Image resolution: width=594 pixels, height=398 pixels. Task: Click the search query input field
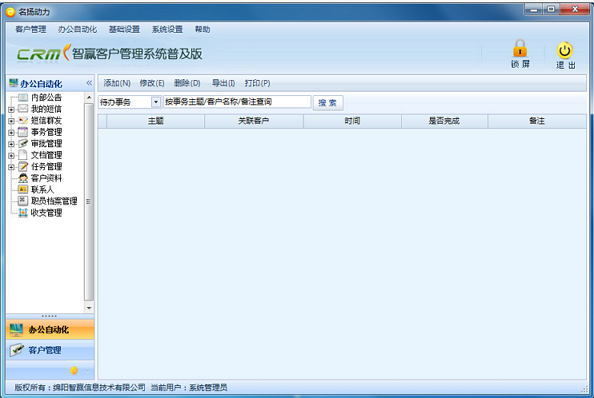[x=237, y=102]
